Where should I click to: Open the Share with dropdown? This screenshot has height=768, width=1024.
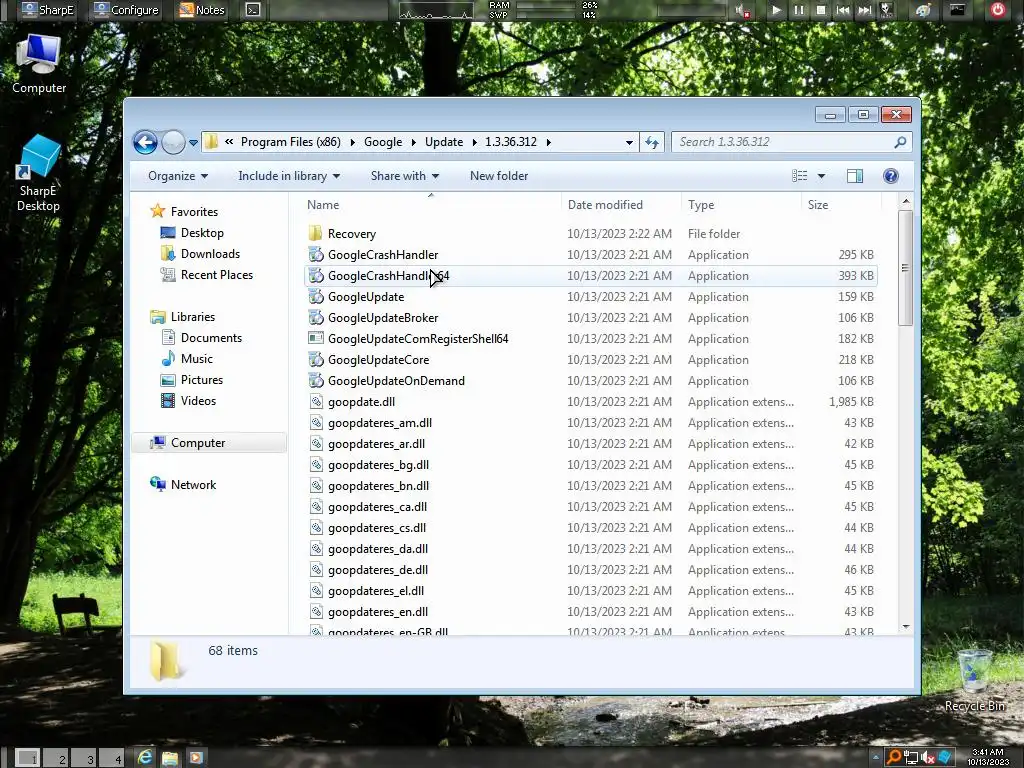pyautogui.click(x=404, y=176)
